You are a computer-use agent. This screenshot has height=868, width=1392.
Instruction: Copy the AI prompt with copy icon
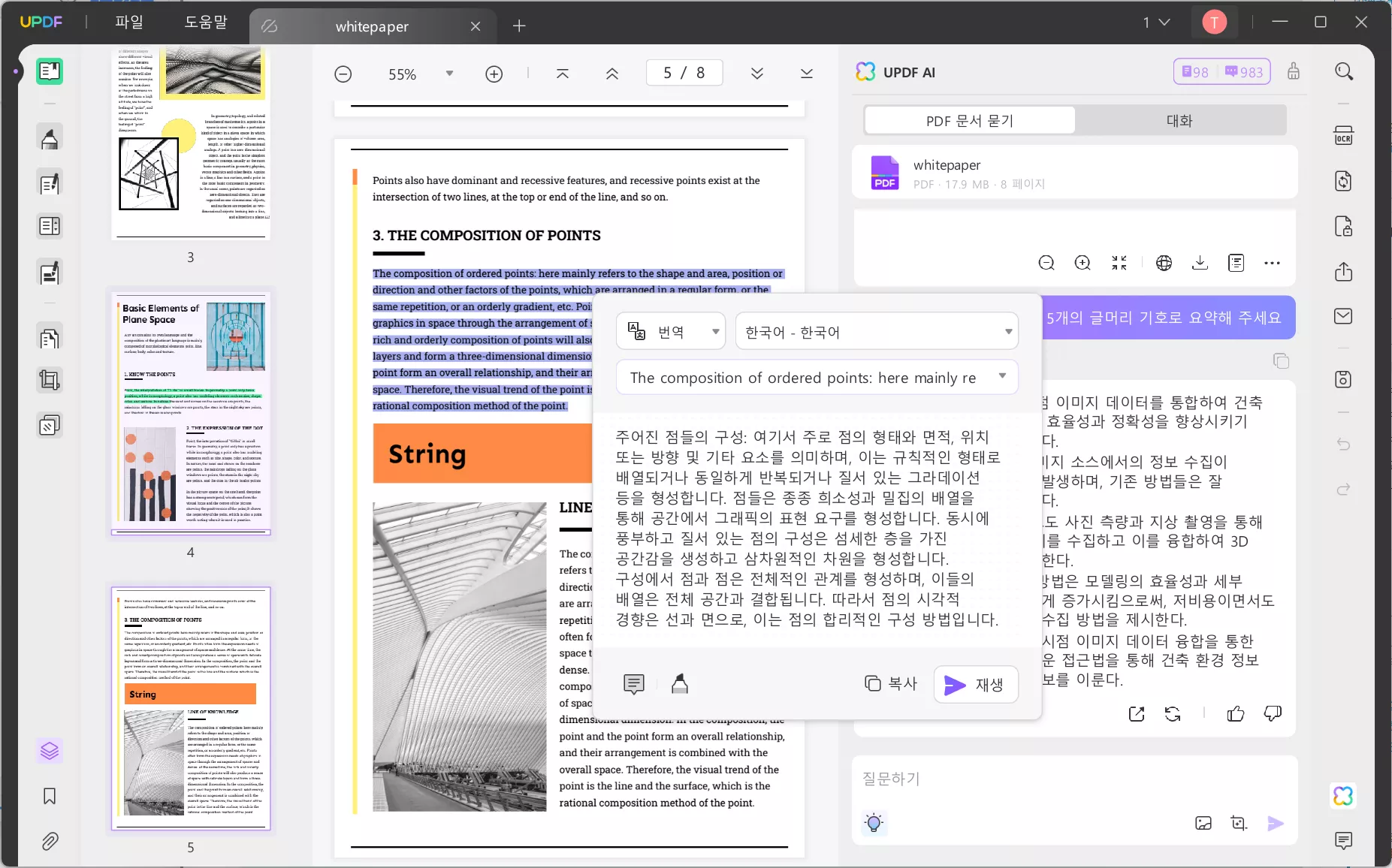click(1281, 361)
